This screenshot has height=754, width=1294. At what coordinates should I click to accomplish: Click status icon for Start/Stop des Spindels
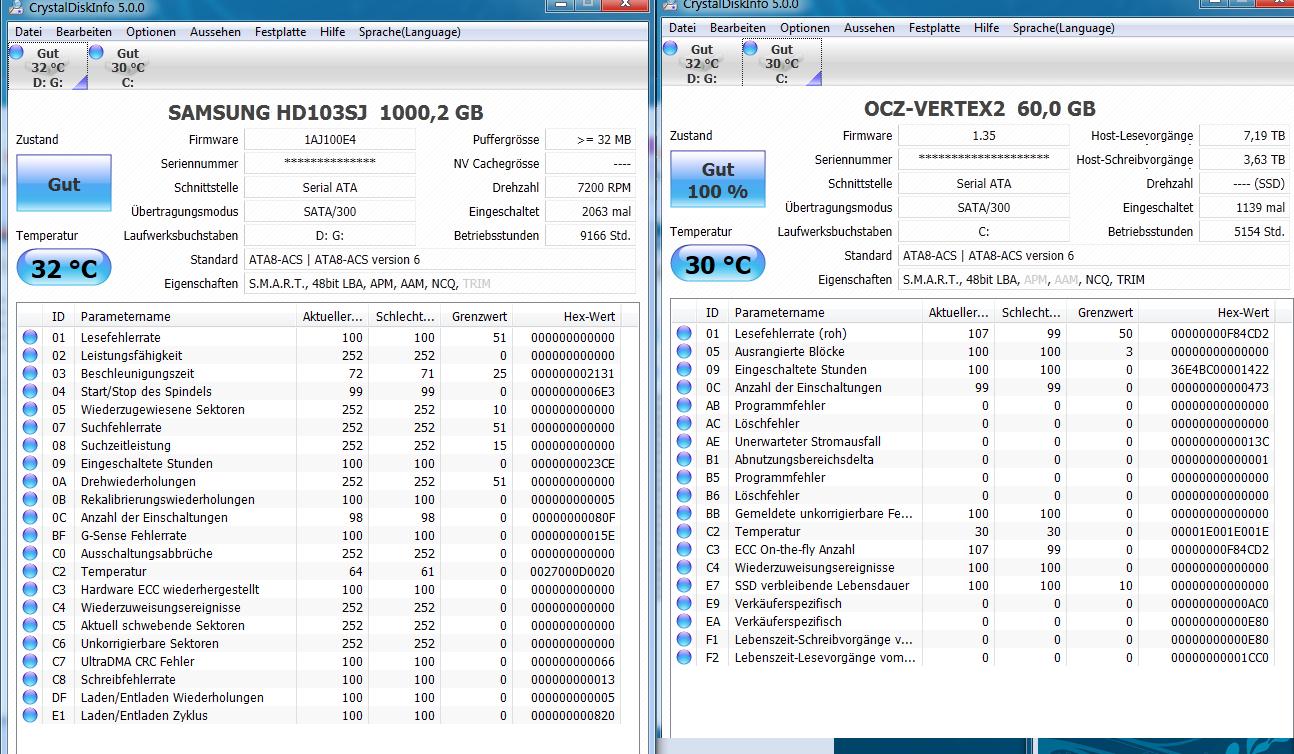coord(30,392)
